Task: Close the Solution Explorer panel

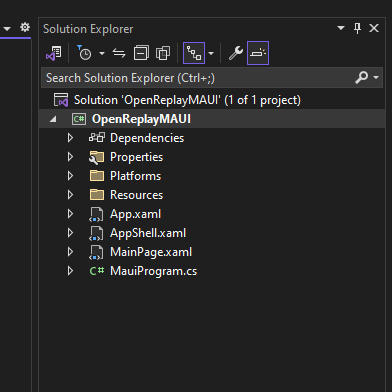Action: (x=374, y=28)
